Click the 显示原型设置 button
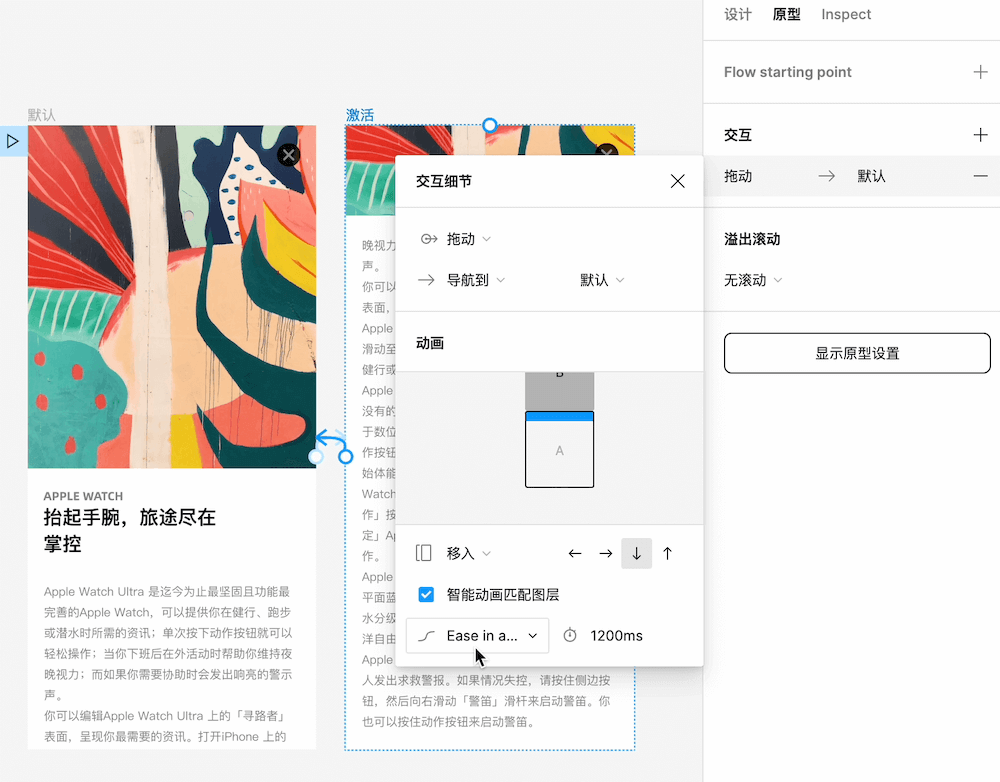1000x782 pixels. [x=856, y=353]
